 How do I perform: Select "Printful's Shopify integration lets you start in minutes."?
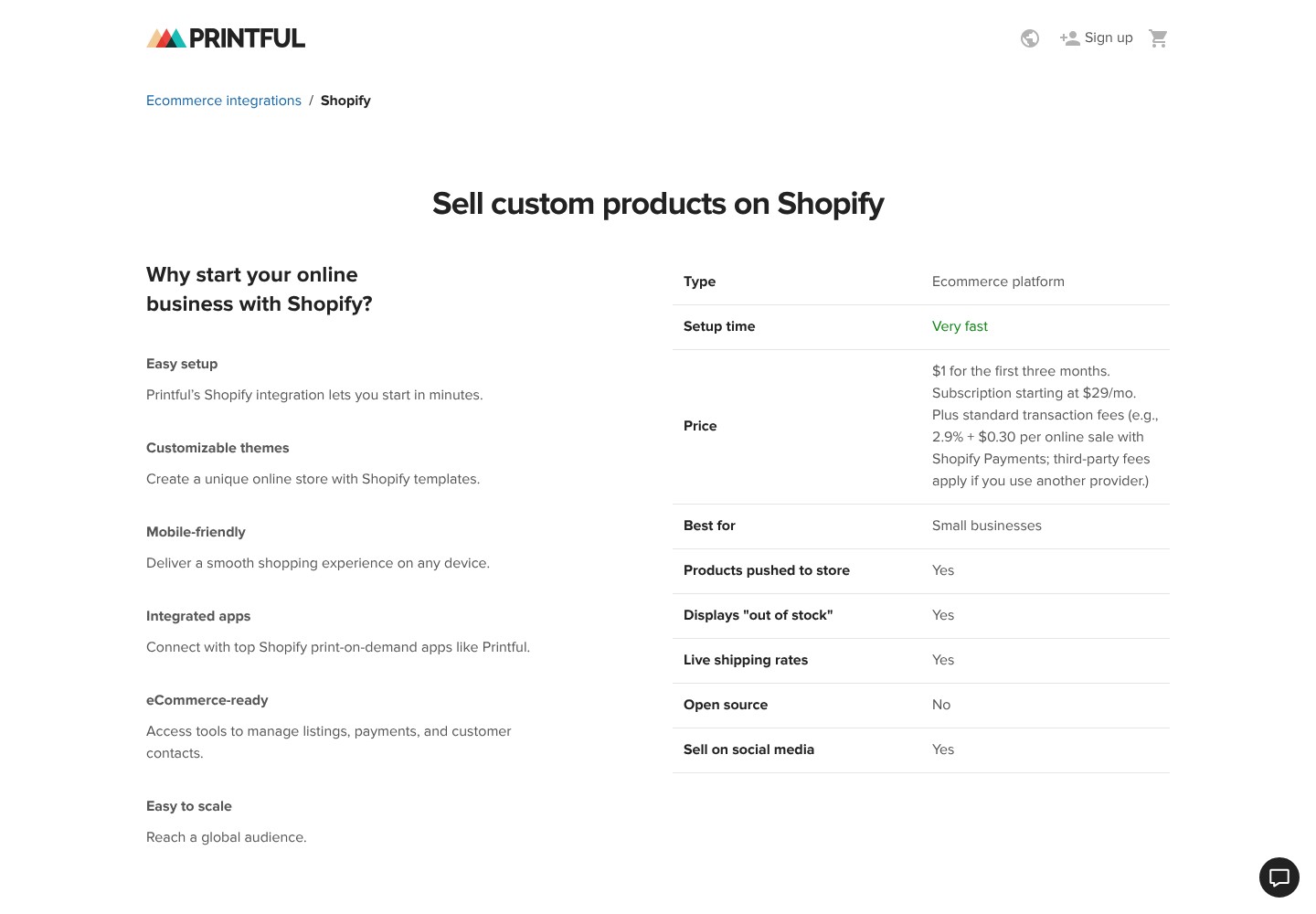314,395
